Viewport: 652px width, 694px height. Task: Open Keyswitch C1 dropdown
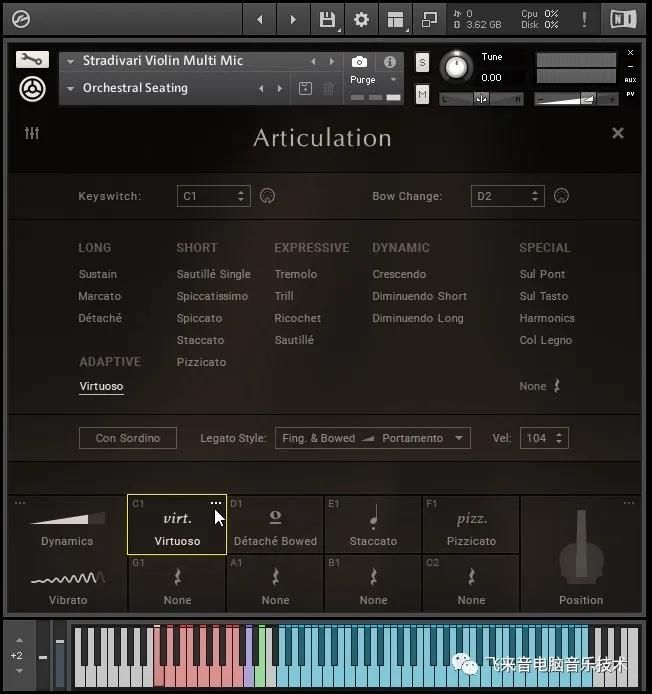point(214,196)
